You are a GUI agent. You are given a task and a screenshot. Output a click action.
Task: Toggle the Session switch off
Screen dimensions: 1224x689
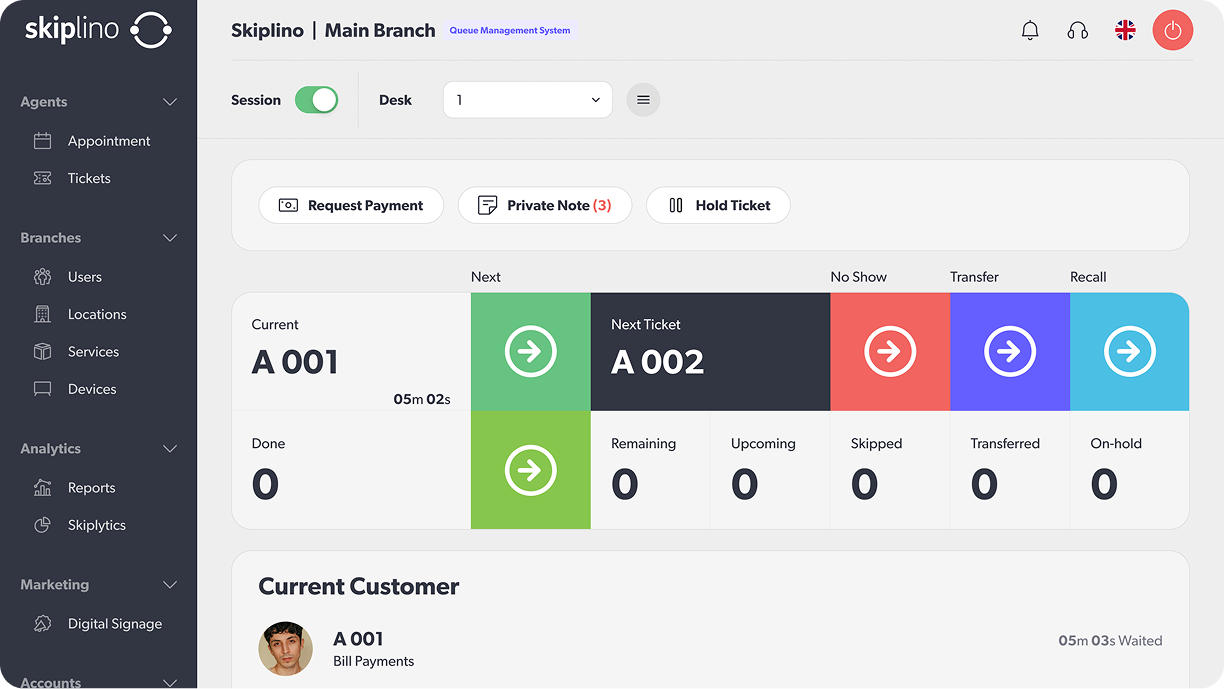coord(316,100)
